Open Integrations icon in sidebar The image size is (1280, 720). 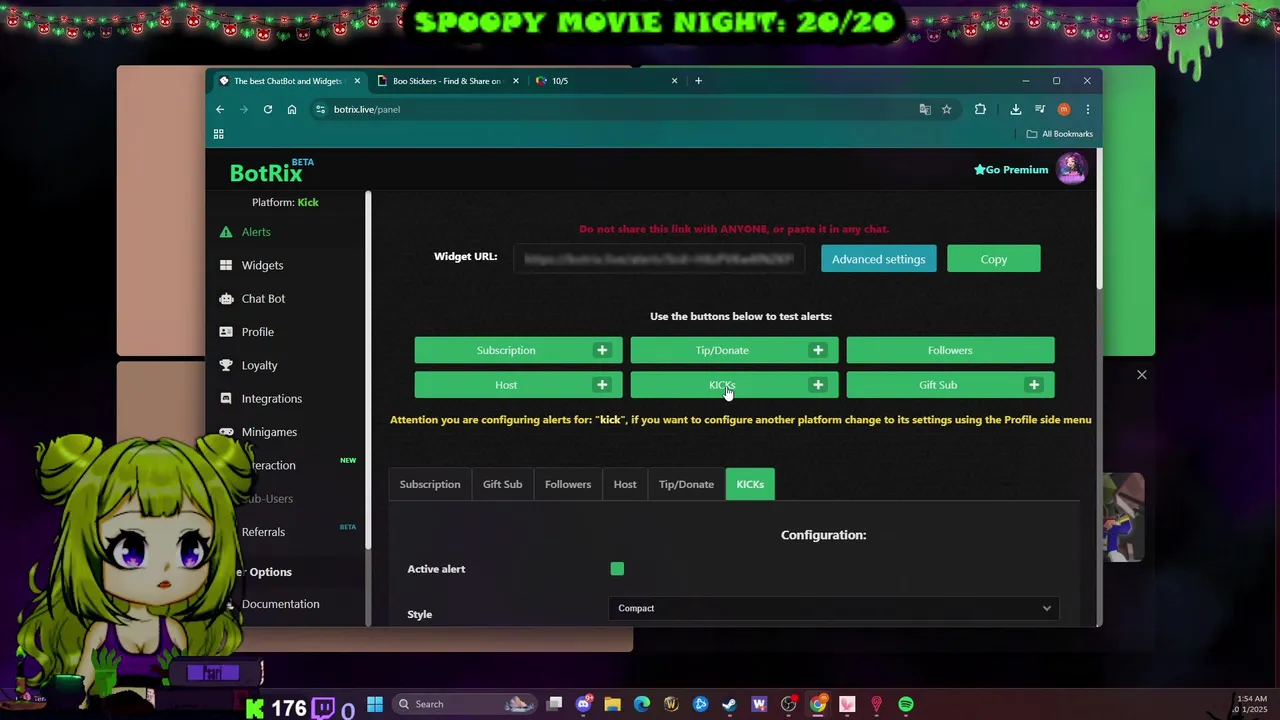tap(226, 398)
